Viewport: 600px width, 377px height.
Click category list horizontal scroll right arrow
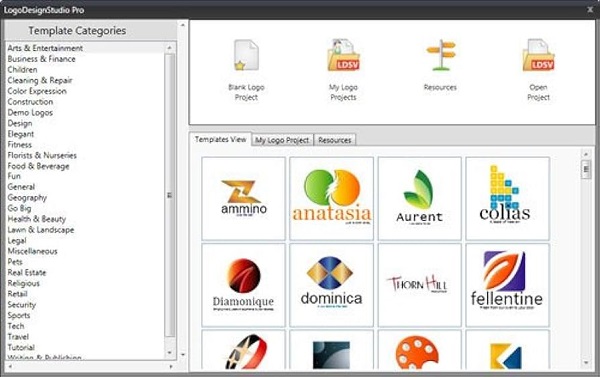click(x=171, y=367)
